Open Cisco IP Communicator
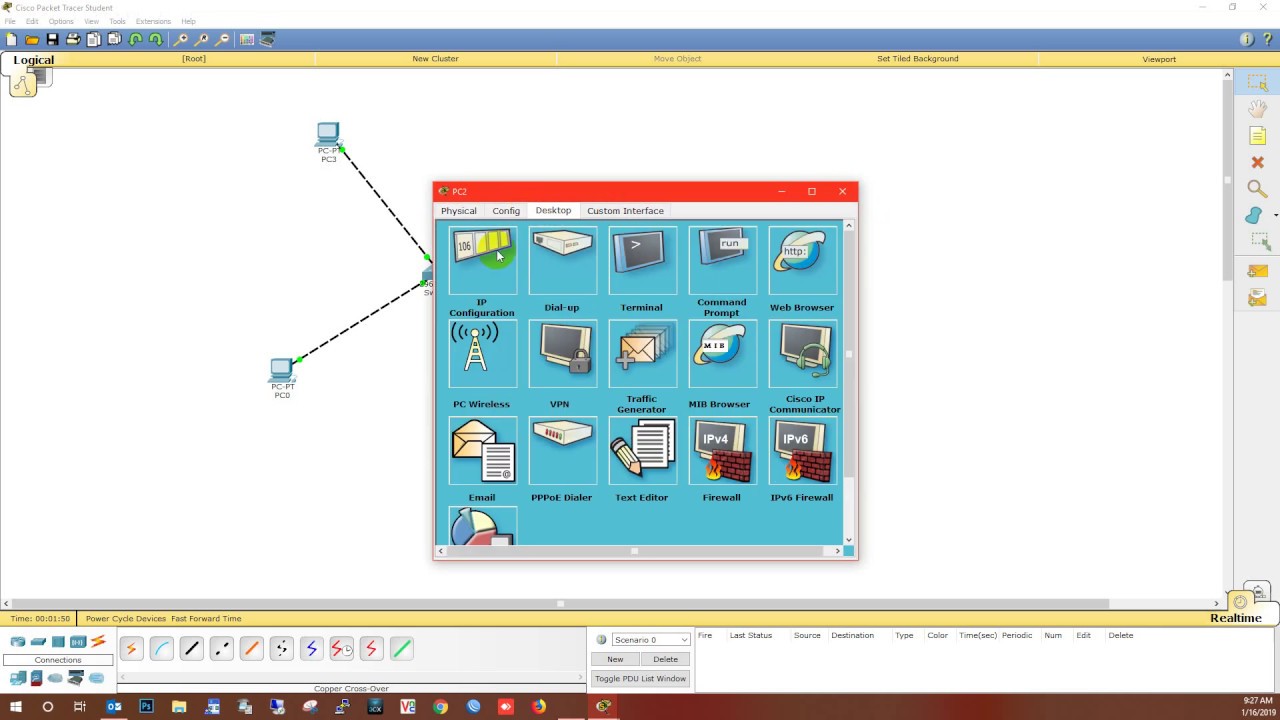This screenshot has width=1280, height=720. [x=803, y=354]
